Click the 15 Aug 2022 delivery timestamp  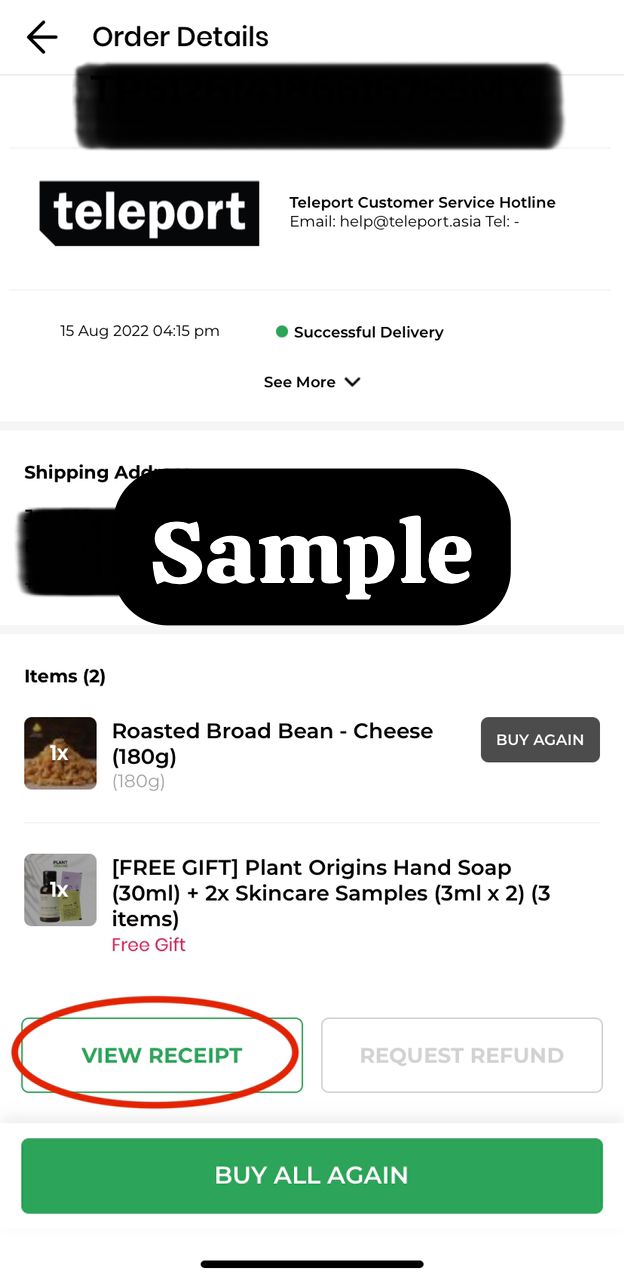(x=139, y=331)
